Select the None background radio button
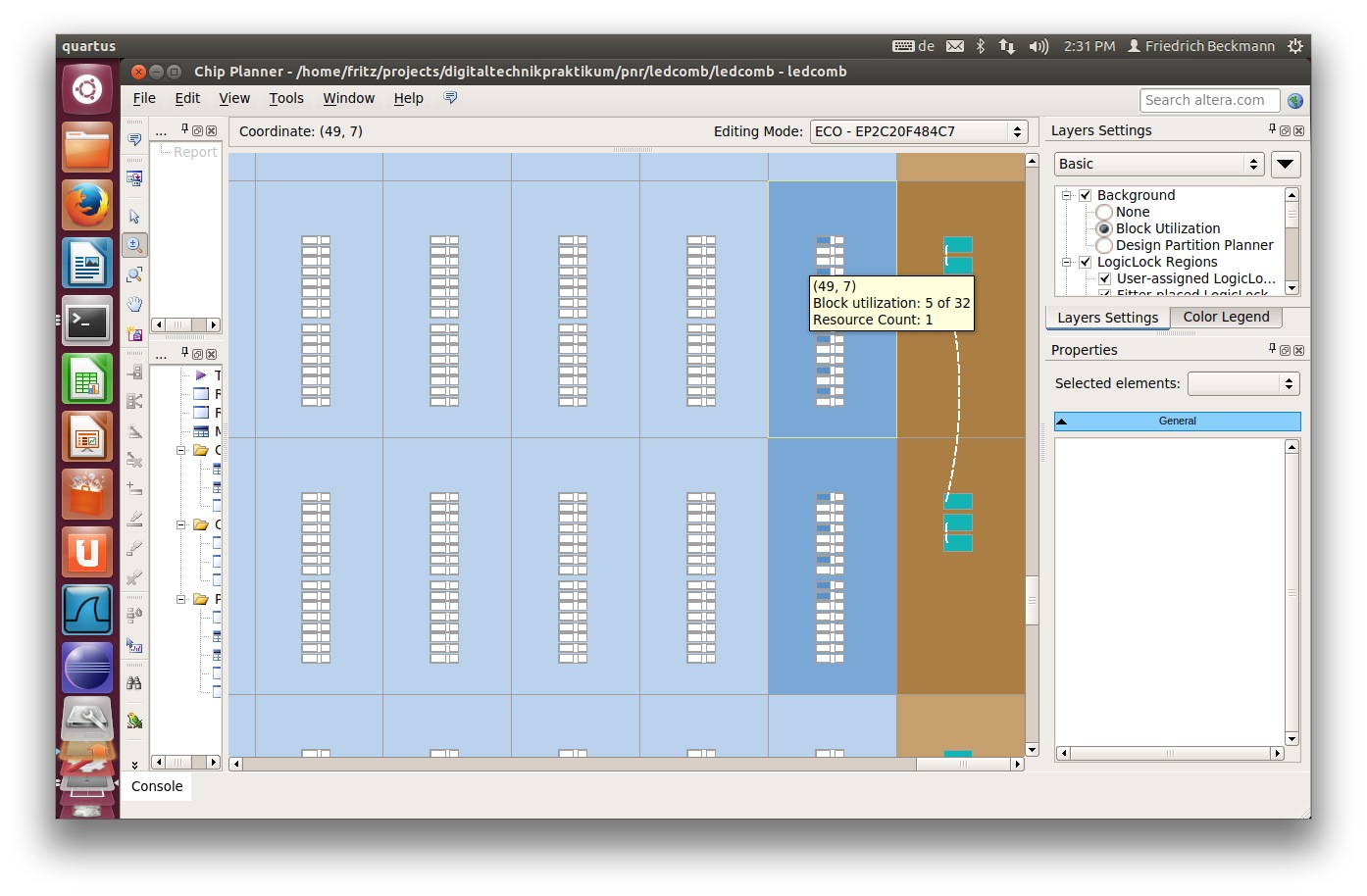Viewport: 1367px width, 896px height. click(1104, 212)
